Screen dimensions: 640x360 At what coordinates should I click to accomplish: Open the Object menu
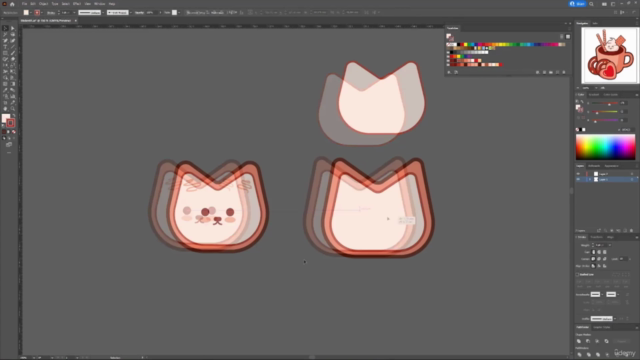coord(43,4)
